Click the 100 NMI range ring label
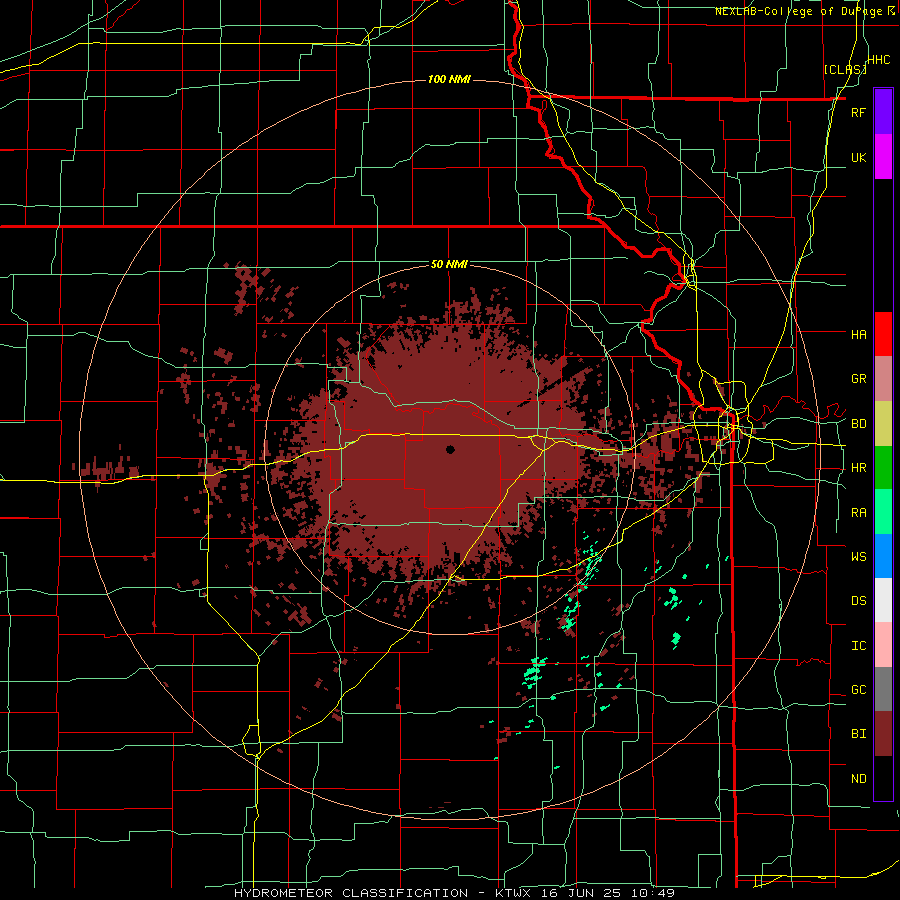The width and height of the screenshot is (900, 900). point(449,79)
